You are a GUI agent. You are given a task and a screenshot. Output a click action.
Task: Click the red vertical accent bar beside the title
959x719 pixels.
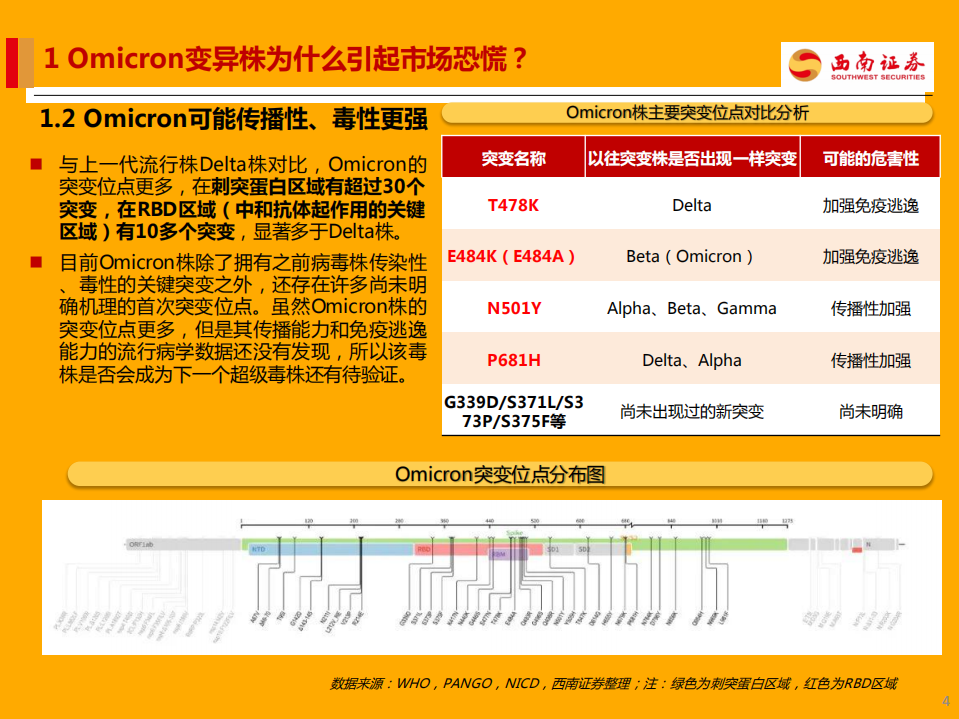(x=14, y=60)
